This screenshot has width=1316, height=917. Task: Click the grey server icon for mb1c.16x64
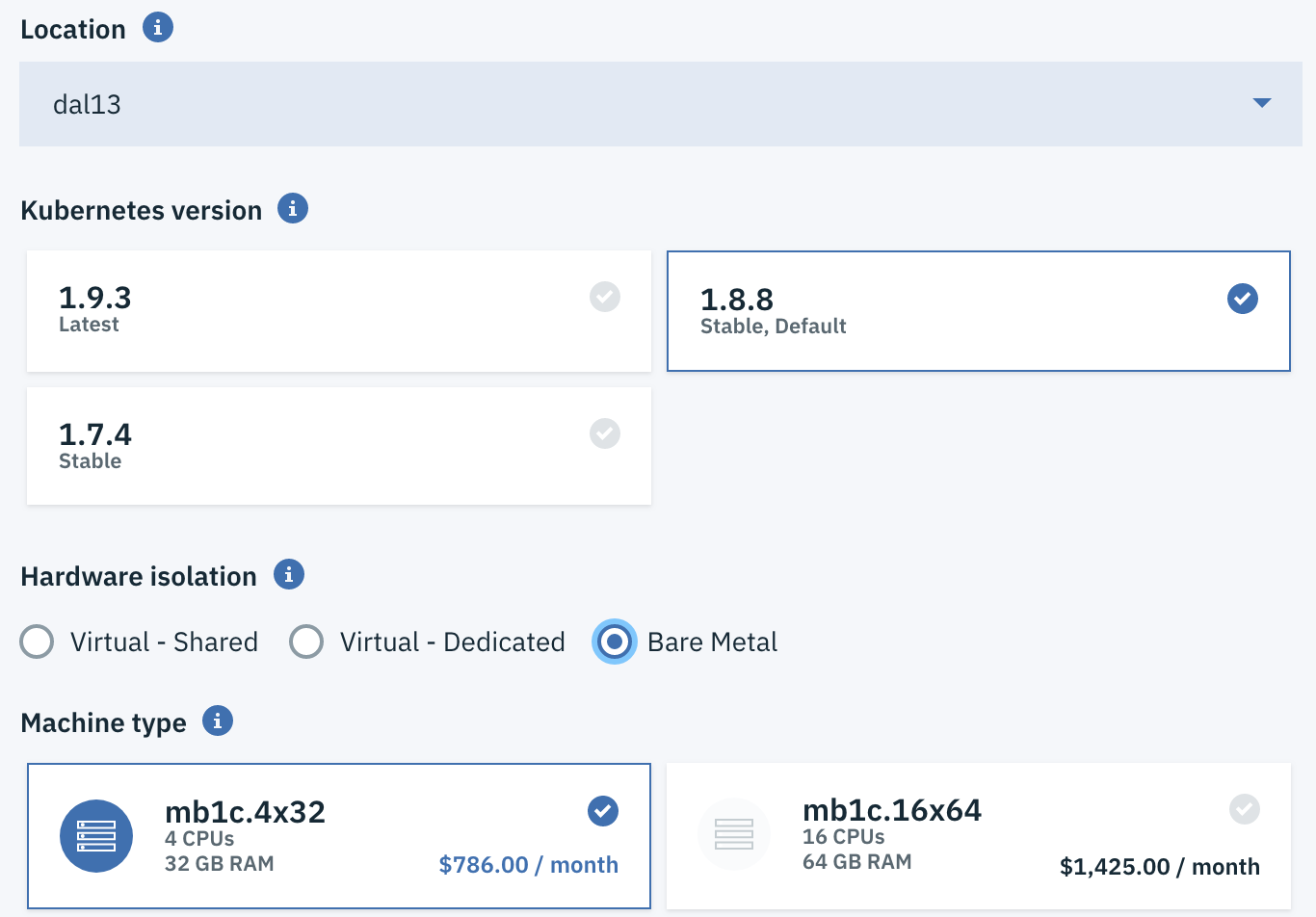(734, 834)
